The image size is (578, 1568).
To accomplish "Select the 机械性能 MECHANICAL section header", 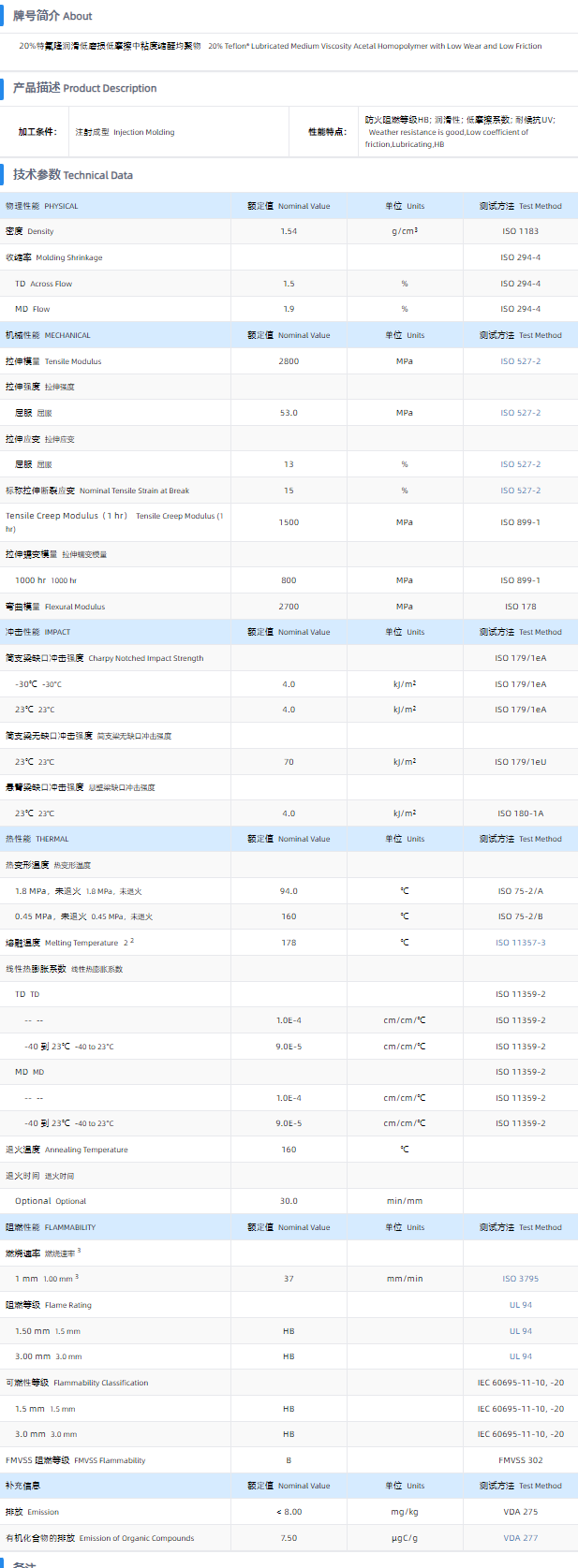I will click(48, 335).
